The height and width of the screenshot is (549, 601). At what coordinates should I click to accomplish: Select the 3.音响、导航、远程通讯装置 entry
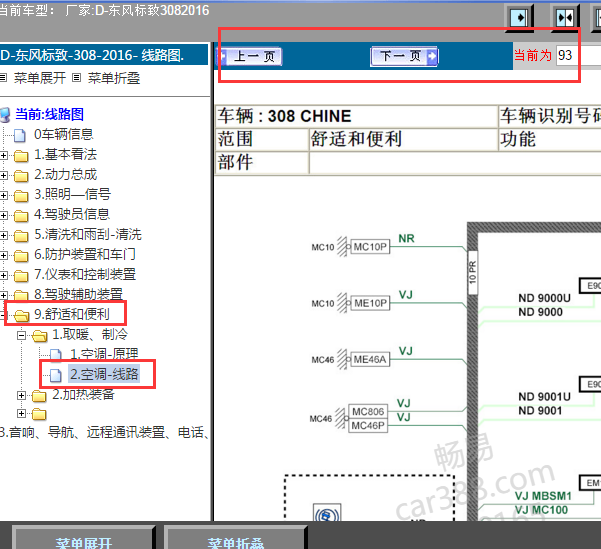coord(104,432)
